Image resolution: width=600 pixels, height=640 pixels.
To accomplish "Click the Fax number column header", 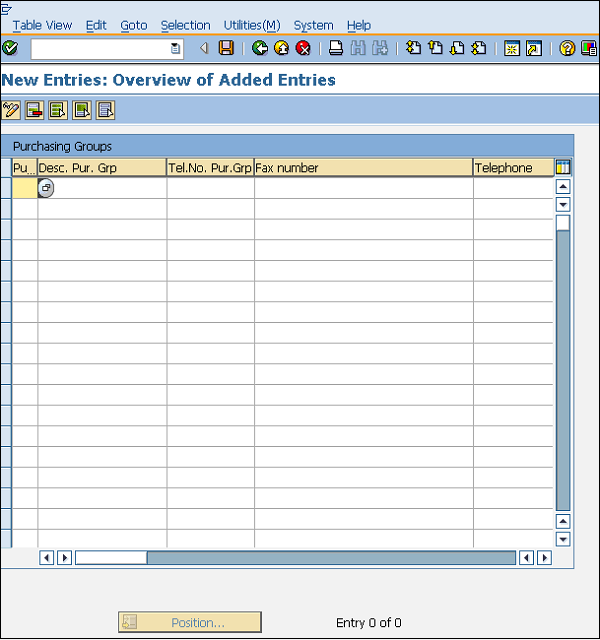I will pos(363,168).
